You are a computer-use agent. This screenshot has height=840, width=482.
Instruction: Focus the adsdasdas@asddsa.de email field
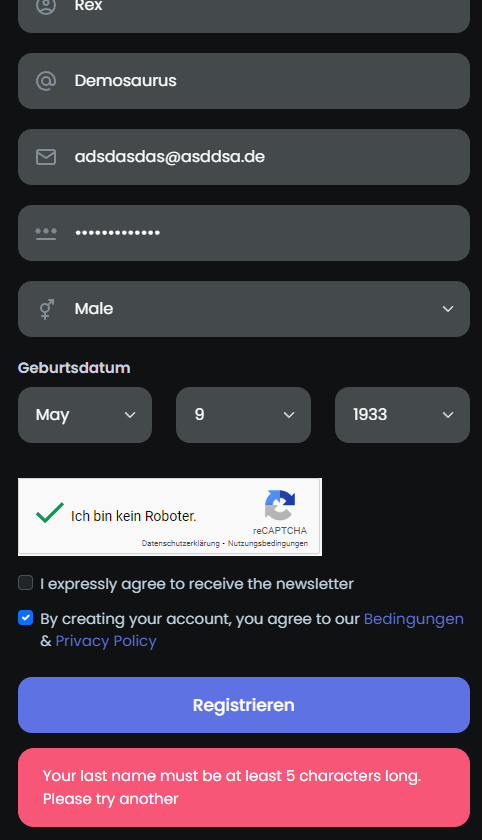click(x=244, y=157)
